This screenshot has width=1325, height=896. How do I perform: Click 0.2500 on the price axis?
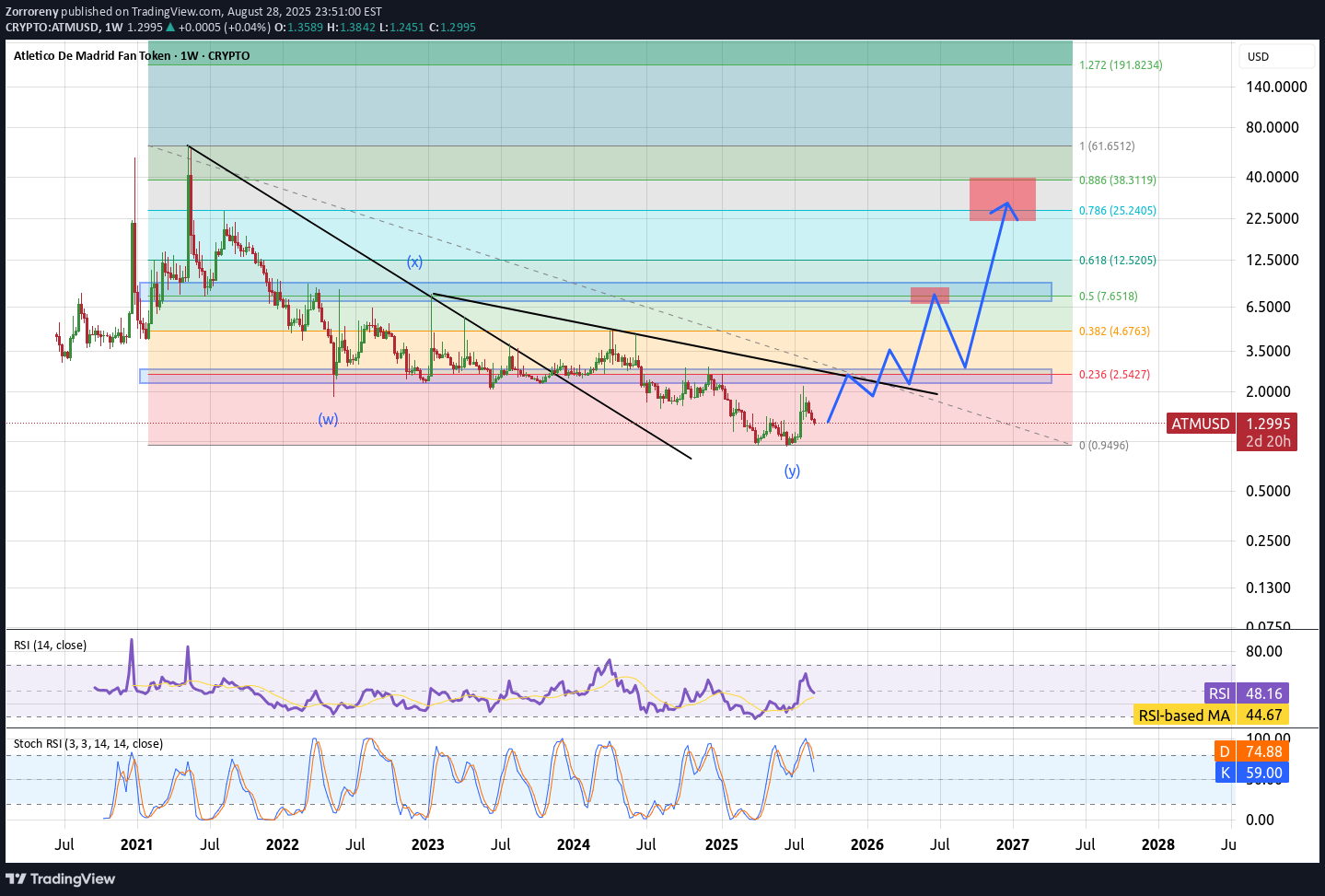coord(1268,541)
